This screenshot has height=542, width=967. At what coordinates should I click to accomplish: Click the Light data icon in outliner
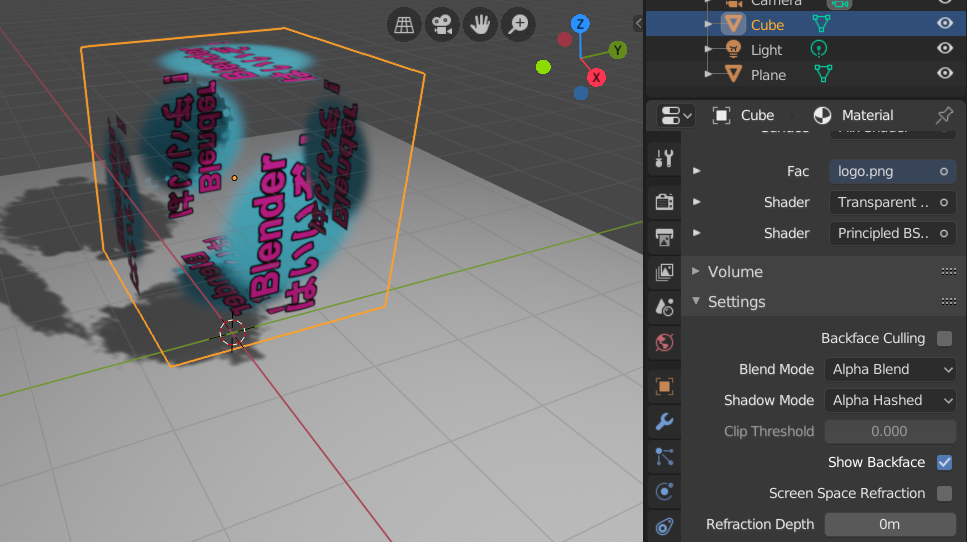point(818,49)
